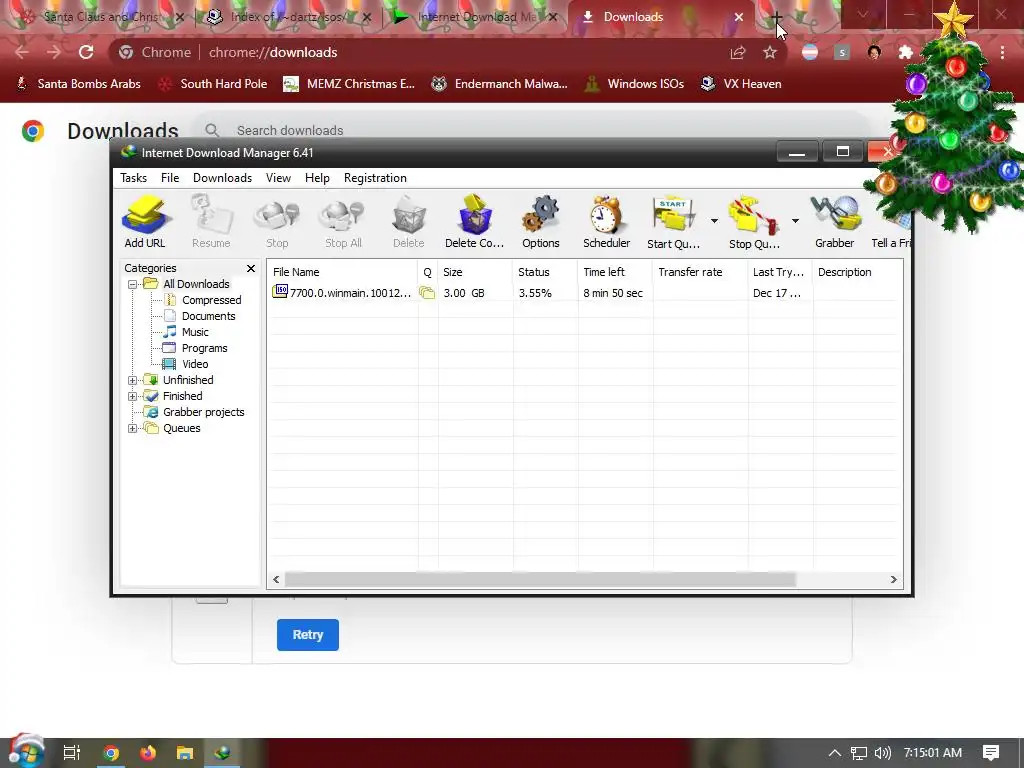Image resolution: width=1024 pixels, height=768 pixels.
Task: Close the Categories panel
Action: tap(251, 268)
